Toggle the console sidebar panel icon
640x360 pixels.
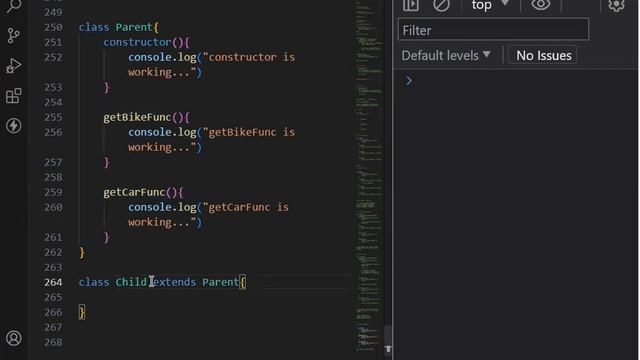pos(411,5)
